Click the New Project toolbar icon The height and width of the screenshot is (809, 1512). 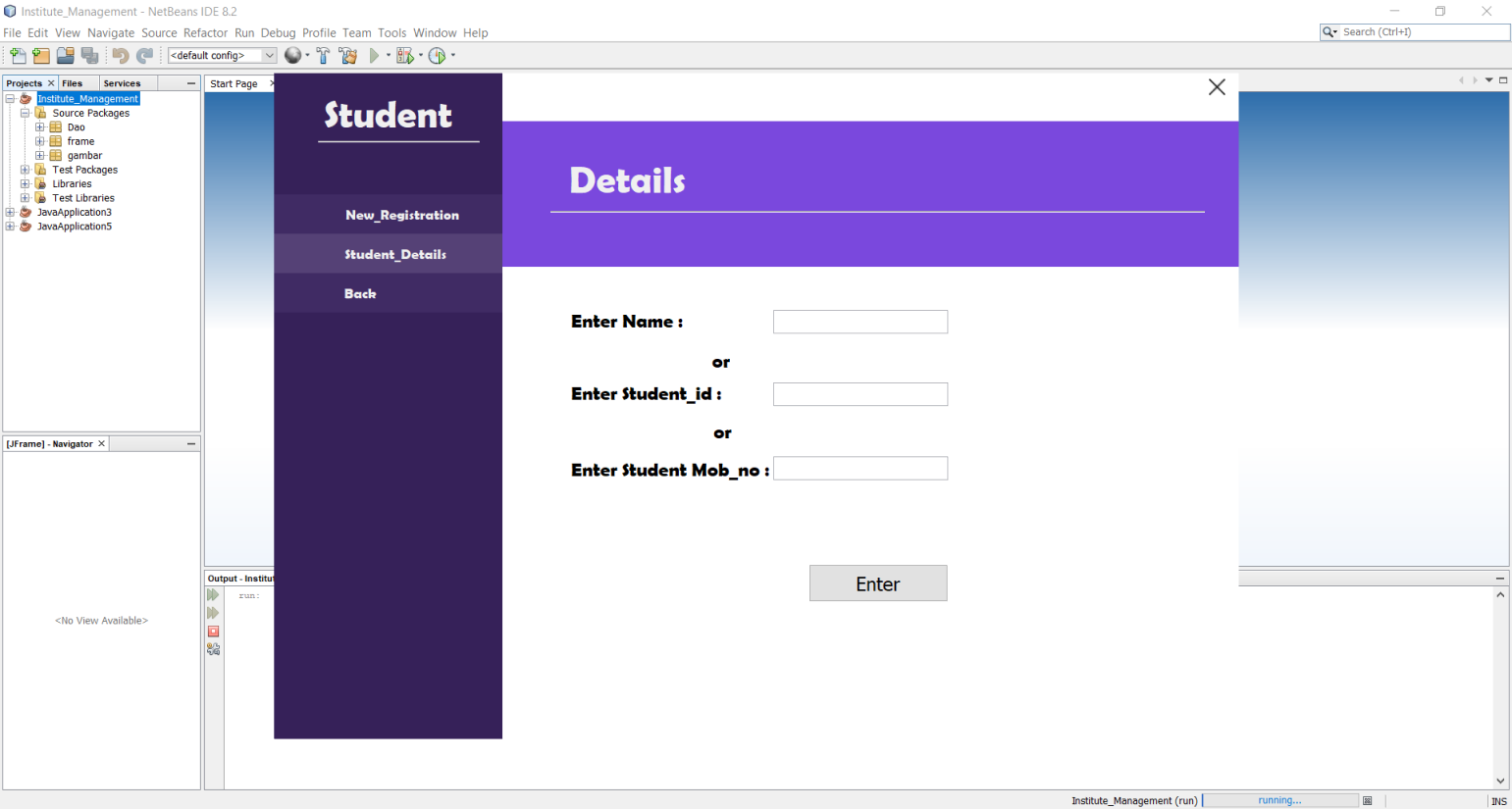(x=40, y=55)
